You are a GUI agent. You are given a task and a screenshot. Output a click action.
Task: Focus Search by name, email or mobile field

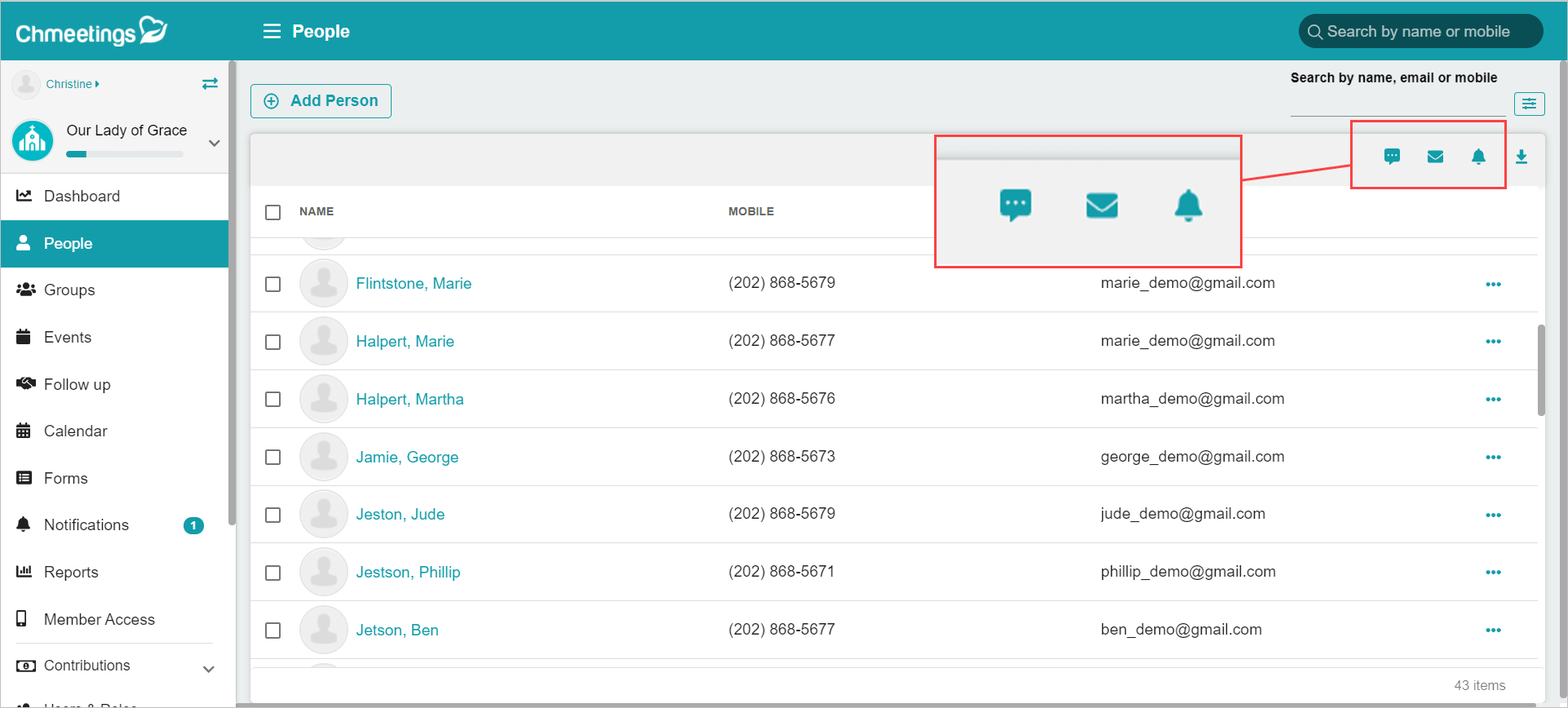[1397, 104]
